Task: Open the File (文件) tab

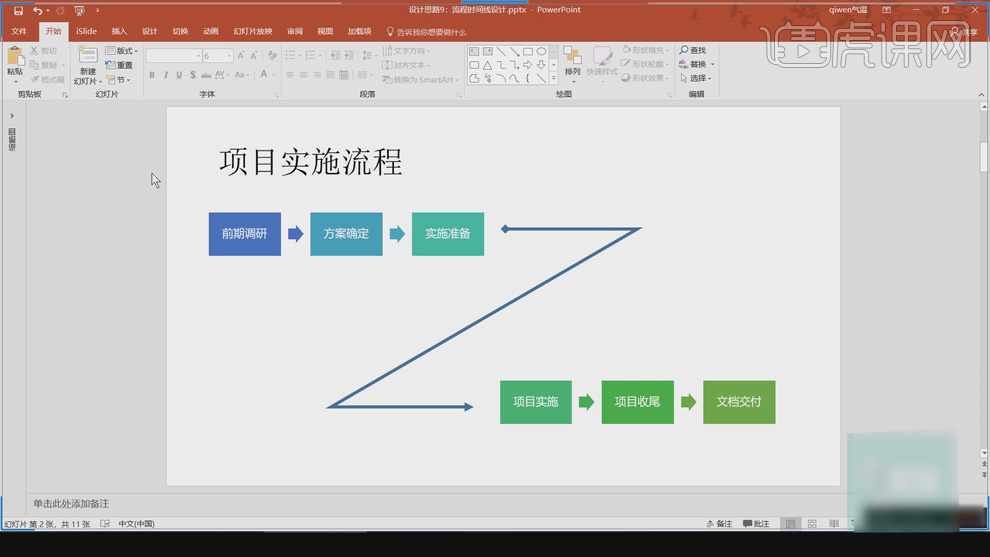Action: [19, 31]
